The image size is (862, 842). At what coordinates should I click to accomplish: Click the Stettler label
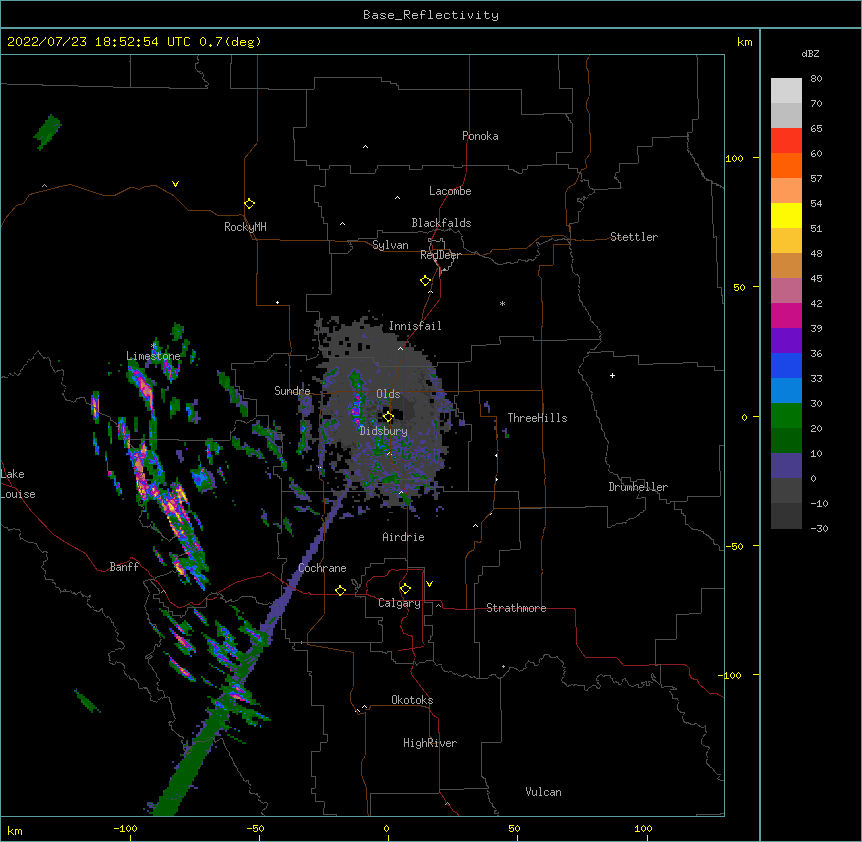634,237
